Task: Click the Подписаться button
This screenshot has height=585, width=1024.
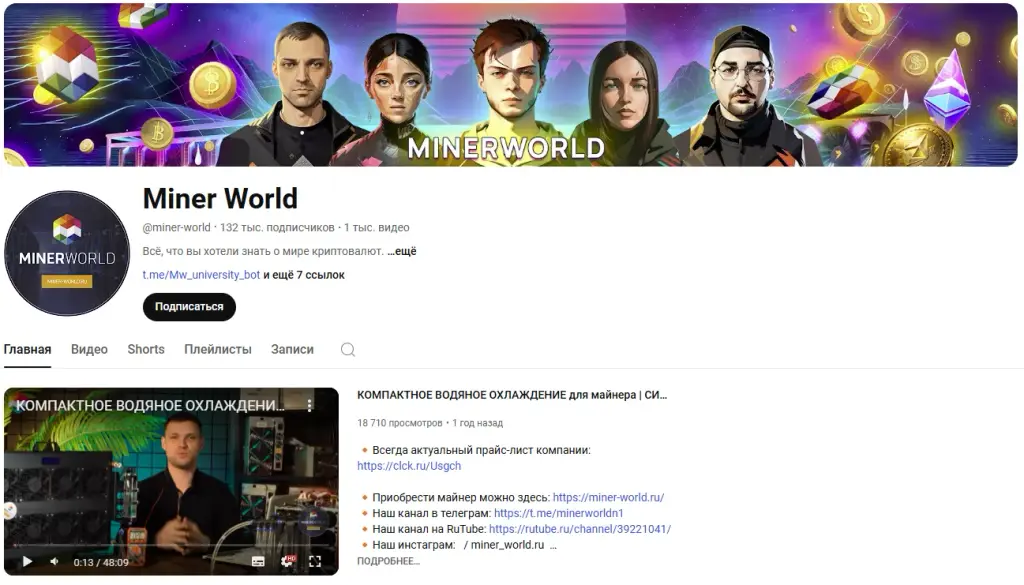Action: (x=189, y=307)
